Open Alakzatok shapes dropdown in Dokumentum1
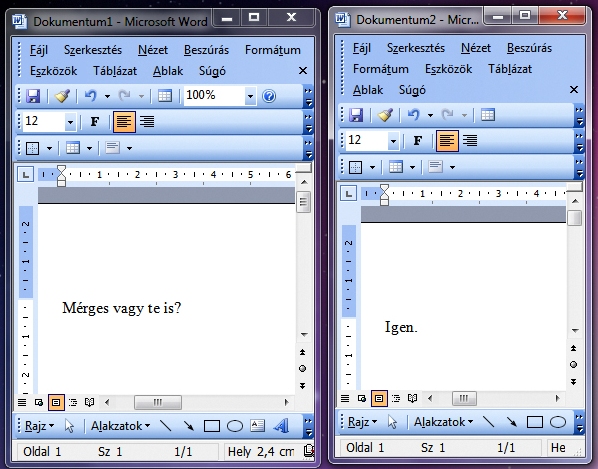The width and height of the screenshot is (598, 469). click(120, 426)
